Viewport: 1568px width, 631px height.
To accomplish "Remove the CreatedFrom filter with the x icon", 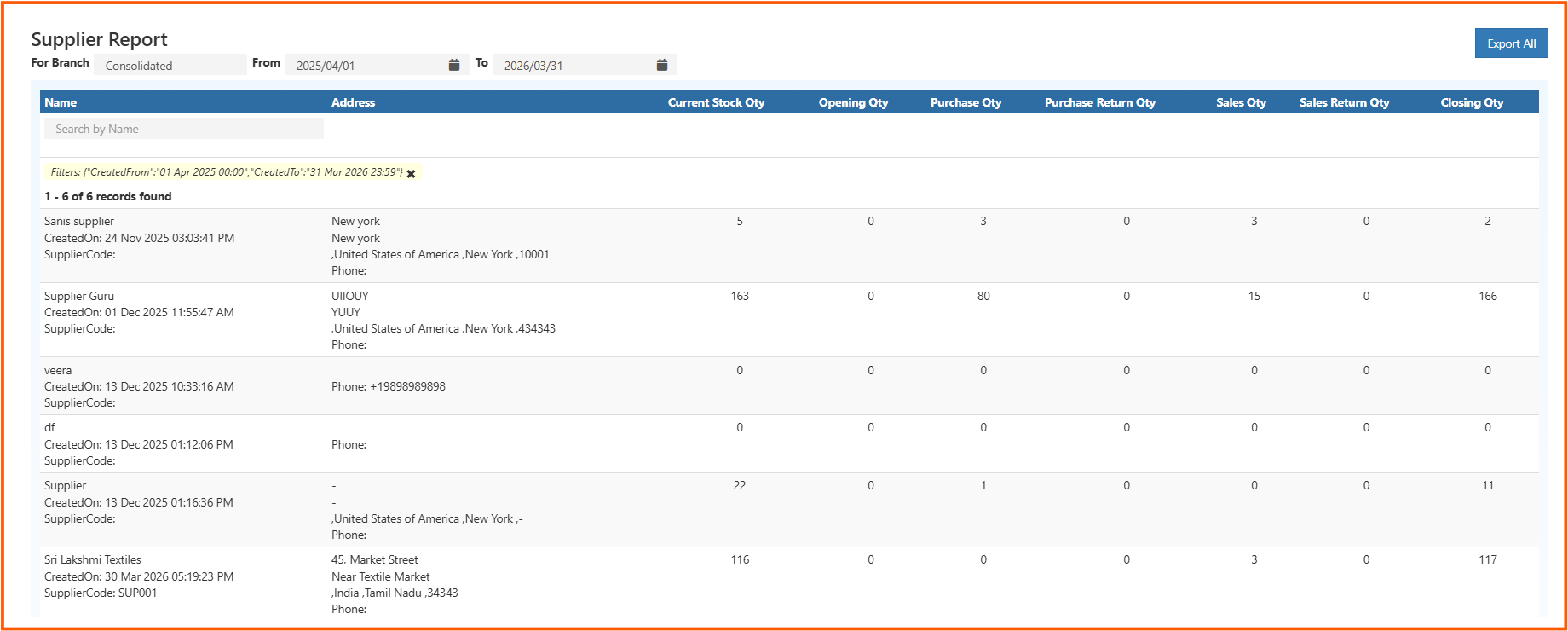I will [x=411, y=174].
